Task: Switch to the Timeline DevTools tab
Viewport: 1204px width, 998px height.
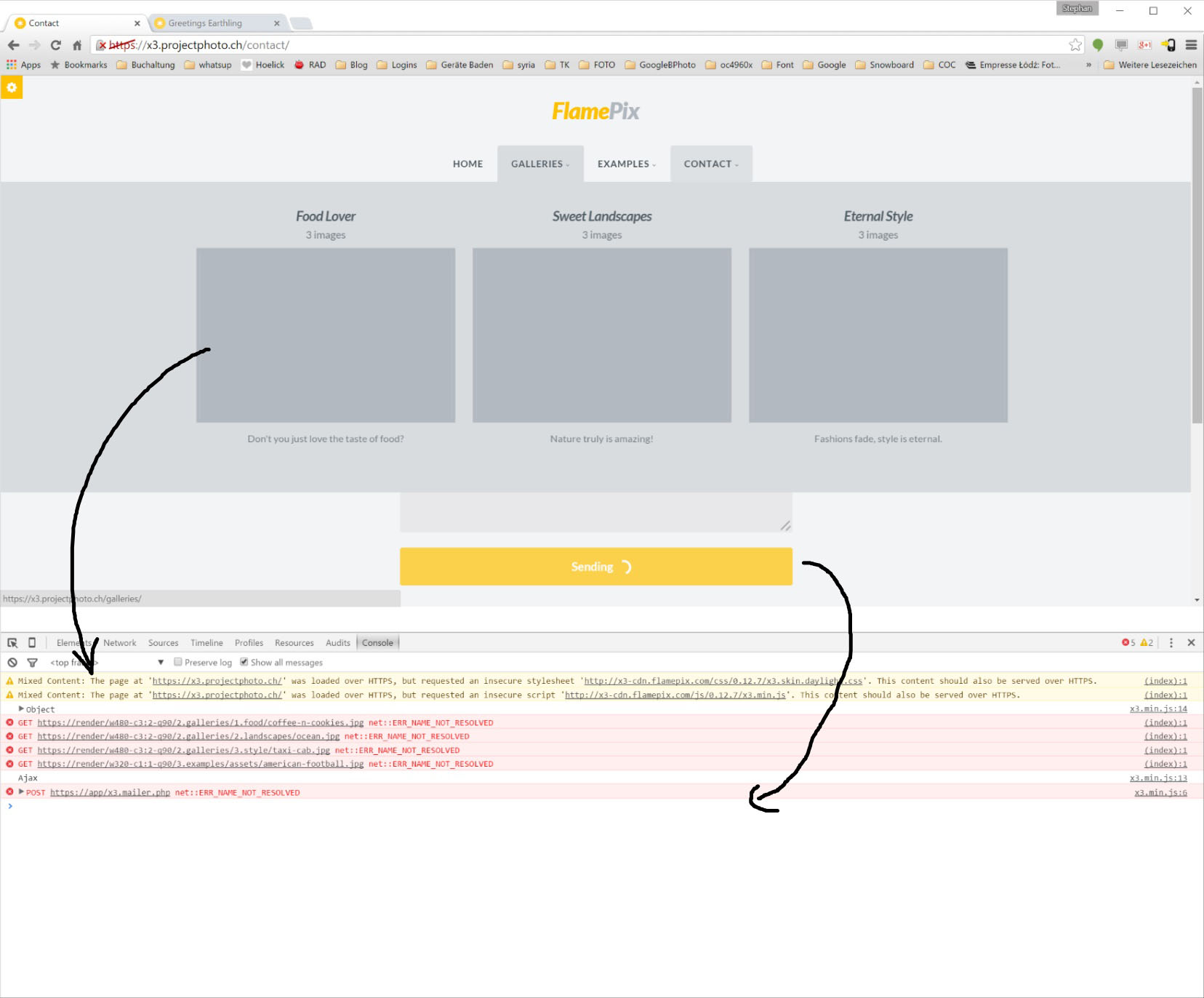Action: pyautogui.click(x=207, y=643)
